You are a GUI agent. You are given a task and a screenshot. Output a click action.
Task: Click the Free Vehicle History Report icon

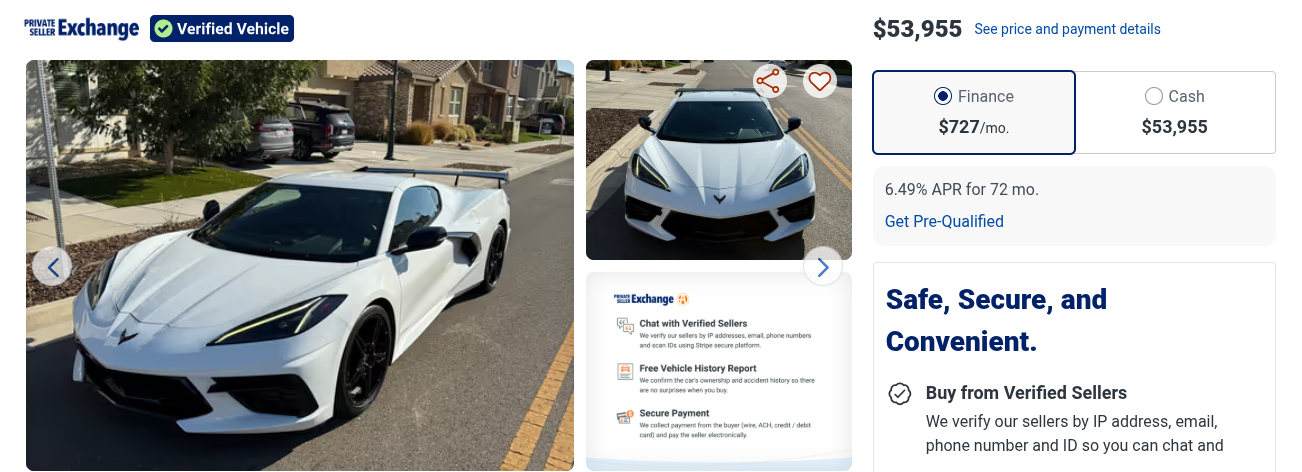(625, 372)
